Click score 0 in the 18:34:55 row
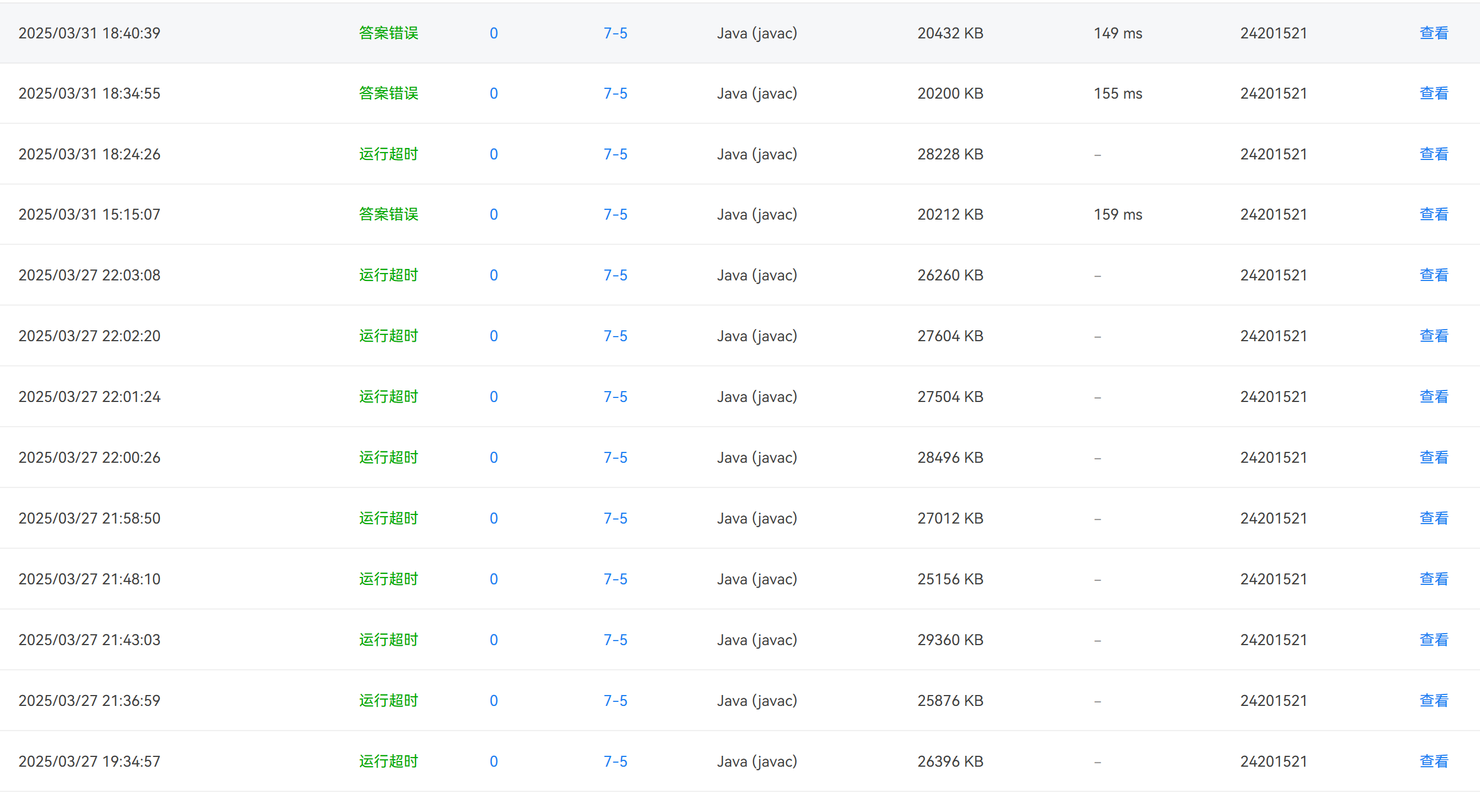 pos(494,93)
